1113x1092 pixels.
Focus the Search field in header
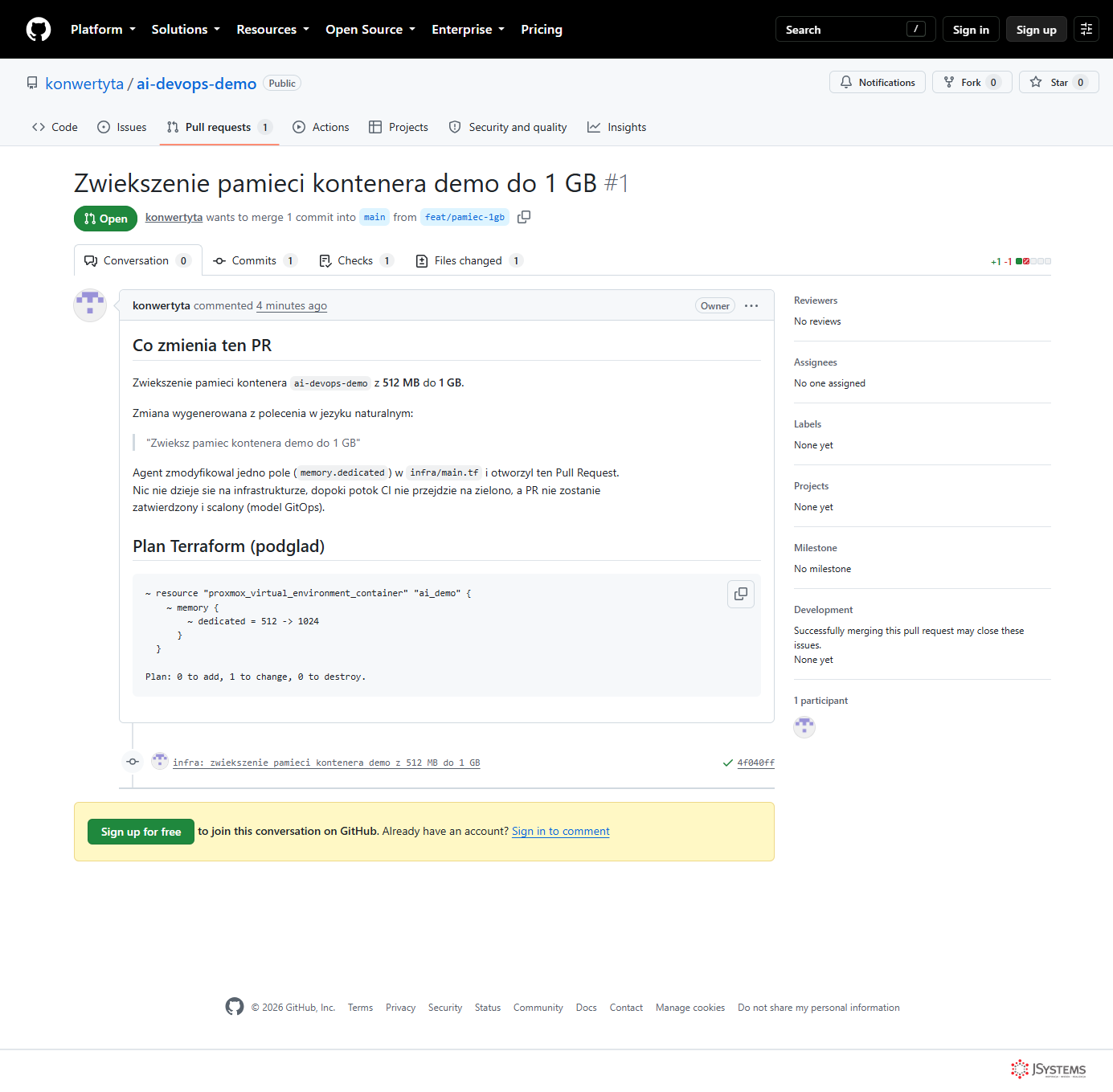(855, 30)
